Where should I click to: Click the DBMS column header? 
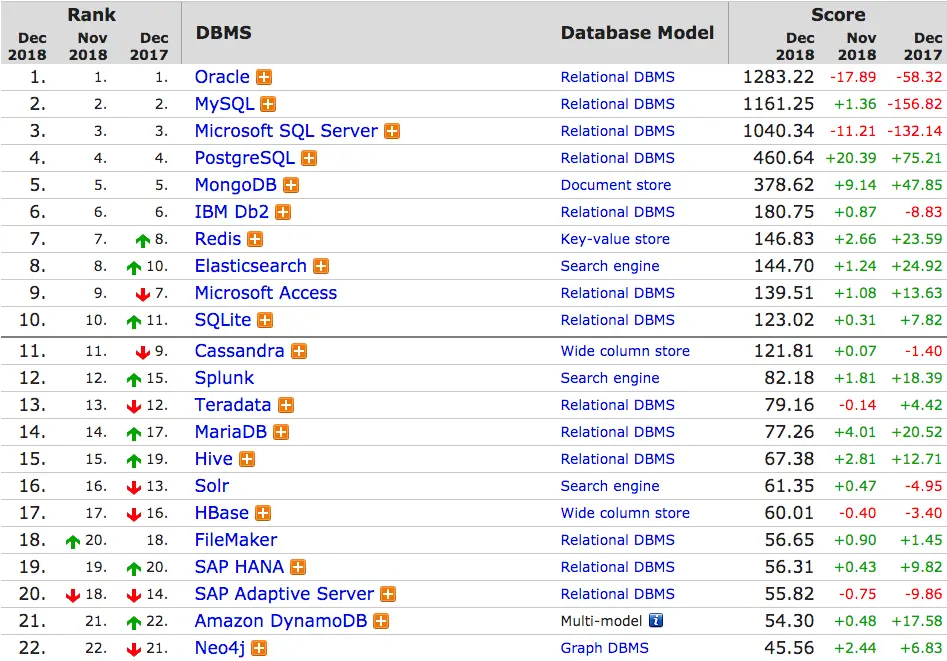tap(223, 33)
